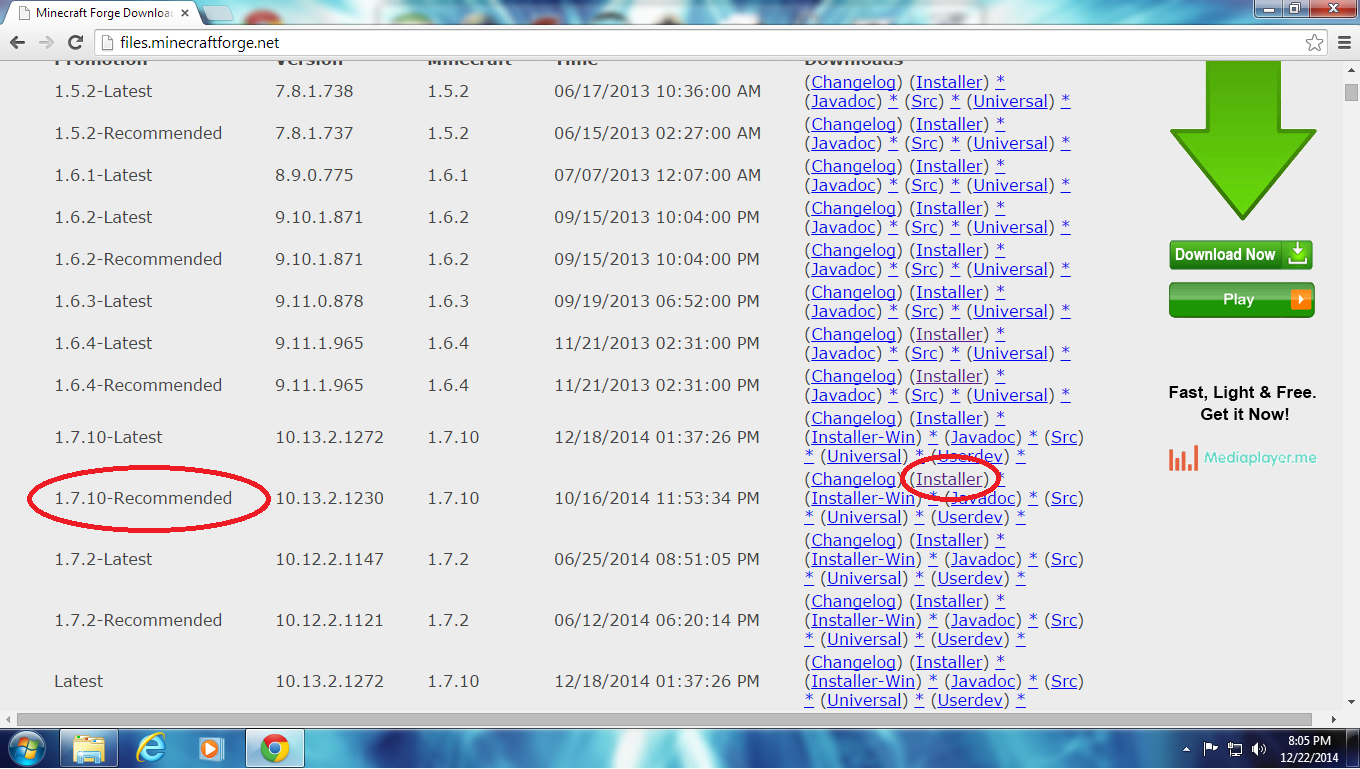Switch to Chrome on the taskbar
Viewport: 1360px width, 769px height.
275,748
